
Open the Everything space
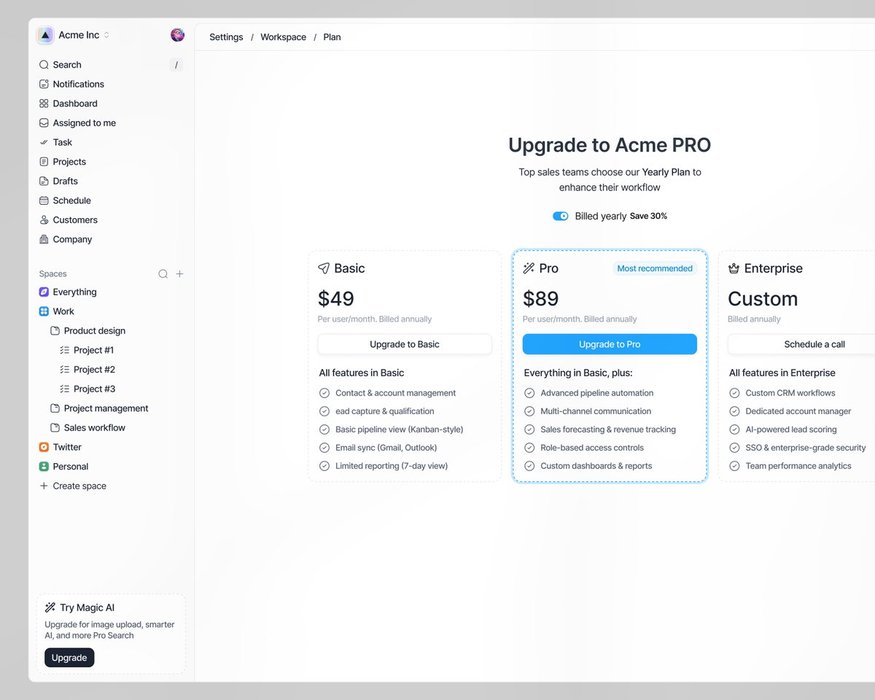click(74, 292)
